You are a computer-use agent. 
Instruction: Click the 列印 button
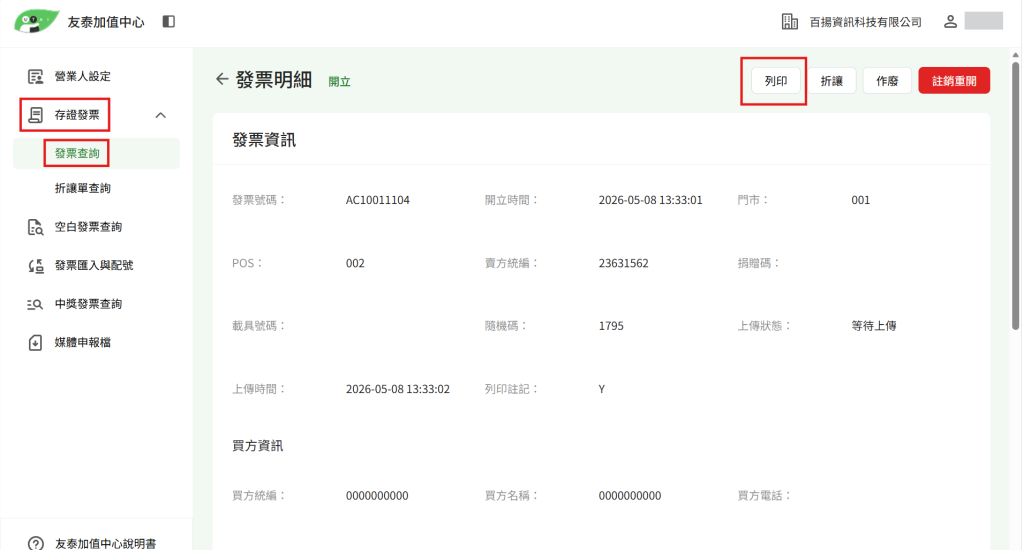point(776,81)
